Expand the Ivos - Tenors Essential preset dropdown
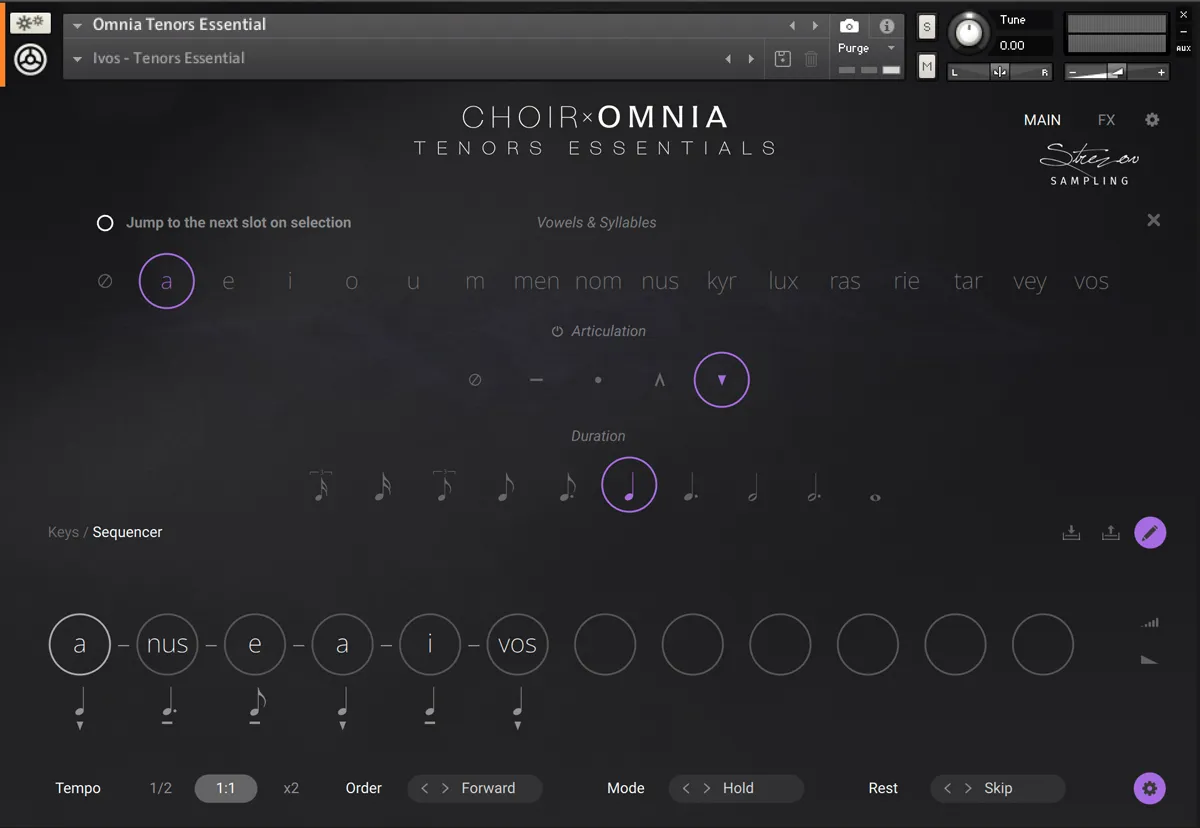The width and height of the screenshot is (1200, 828). pyautogui.click(x=77, y=59)
